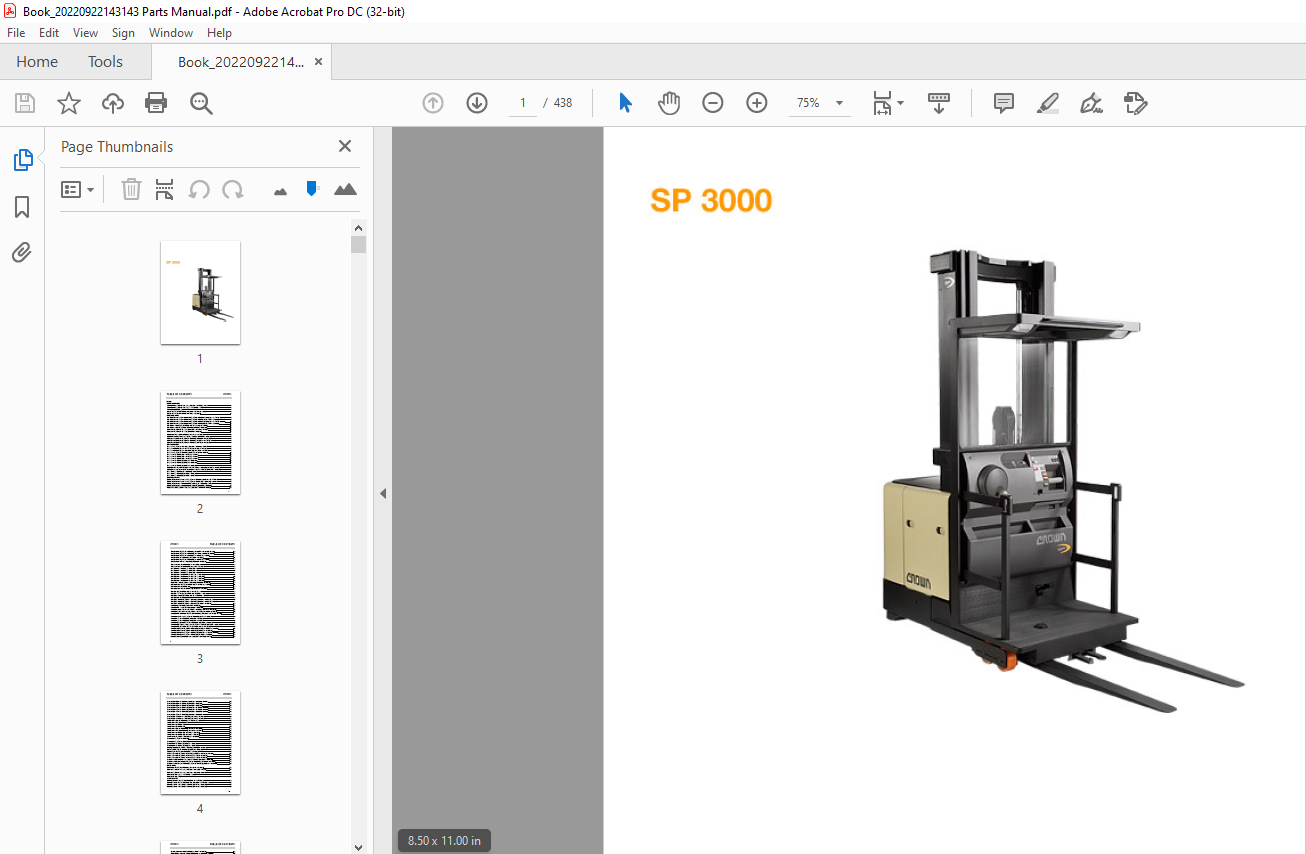Click the thumbnails scrollbar down arrow

coord(358,846)
